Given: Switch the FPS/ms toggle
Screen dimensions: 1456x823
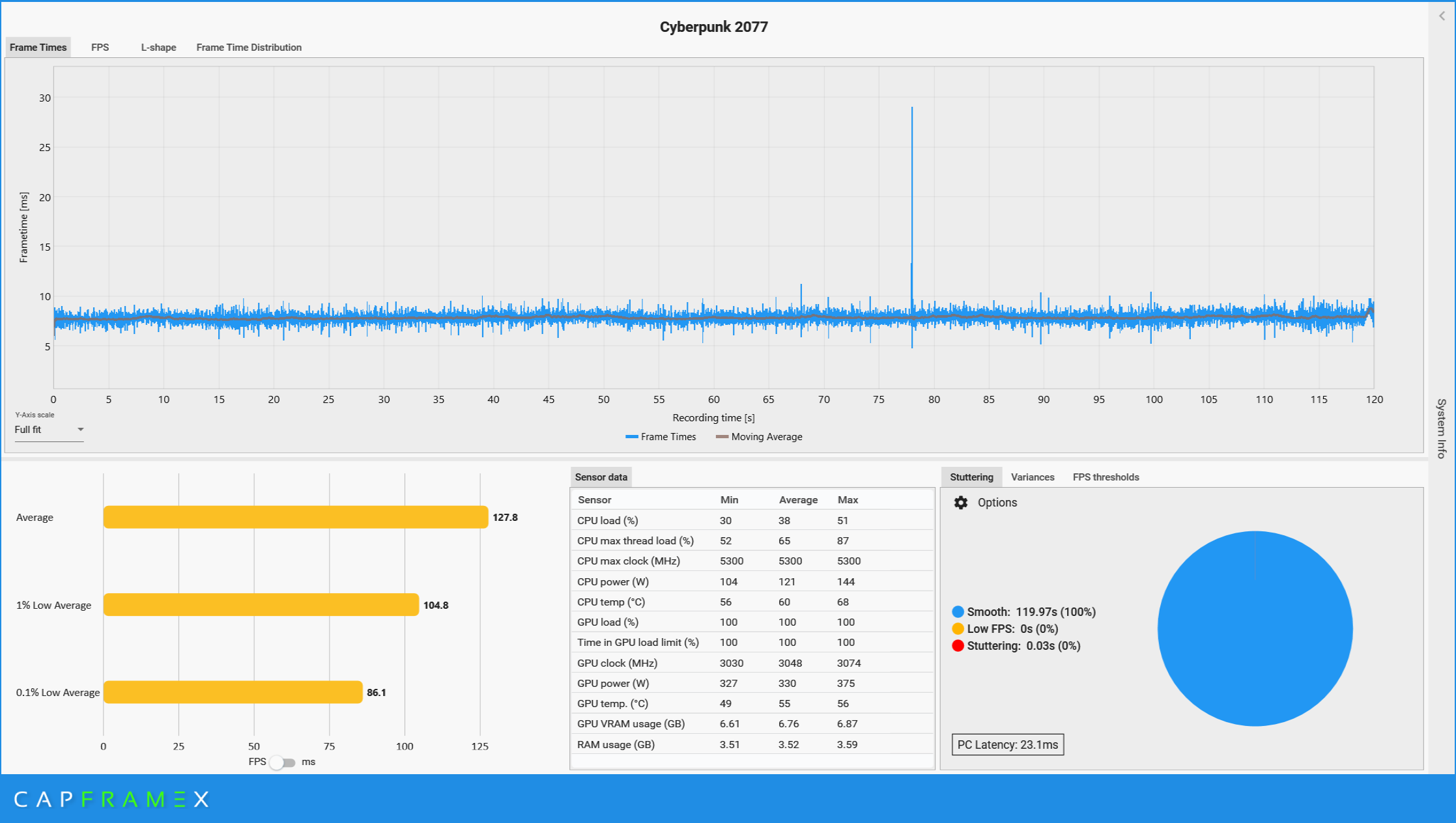Looking at the screenshot, I should coord(283,762).
